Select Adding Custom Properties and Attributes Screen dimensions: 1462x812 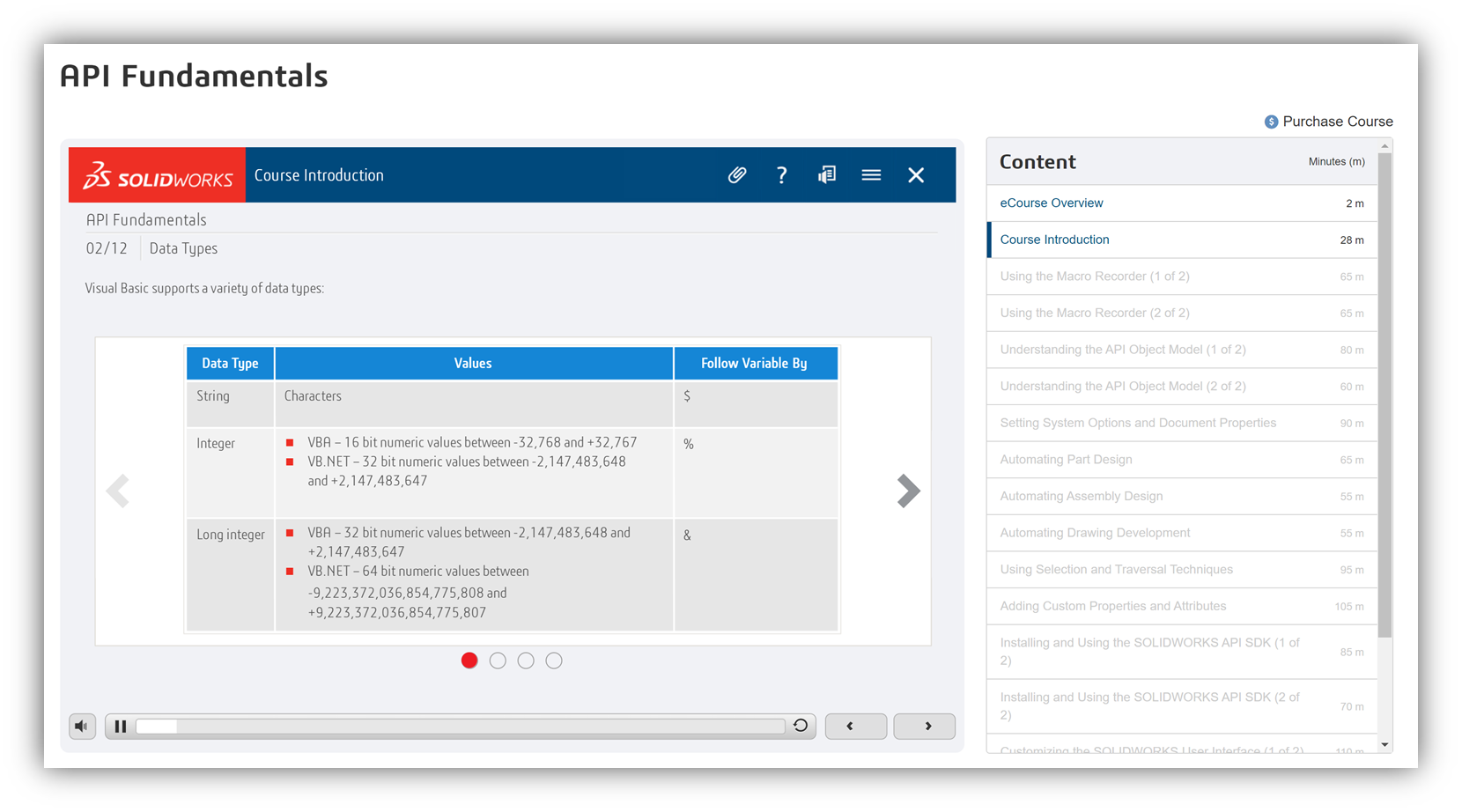point(1183,607)
